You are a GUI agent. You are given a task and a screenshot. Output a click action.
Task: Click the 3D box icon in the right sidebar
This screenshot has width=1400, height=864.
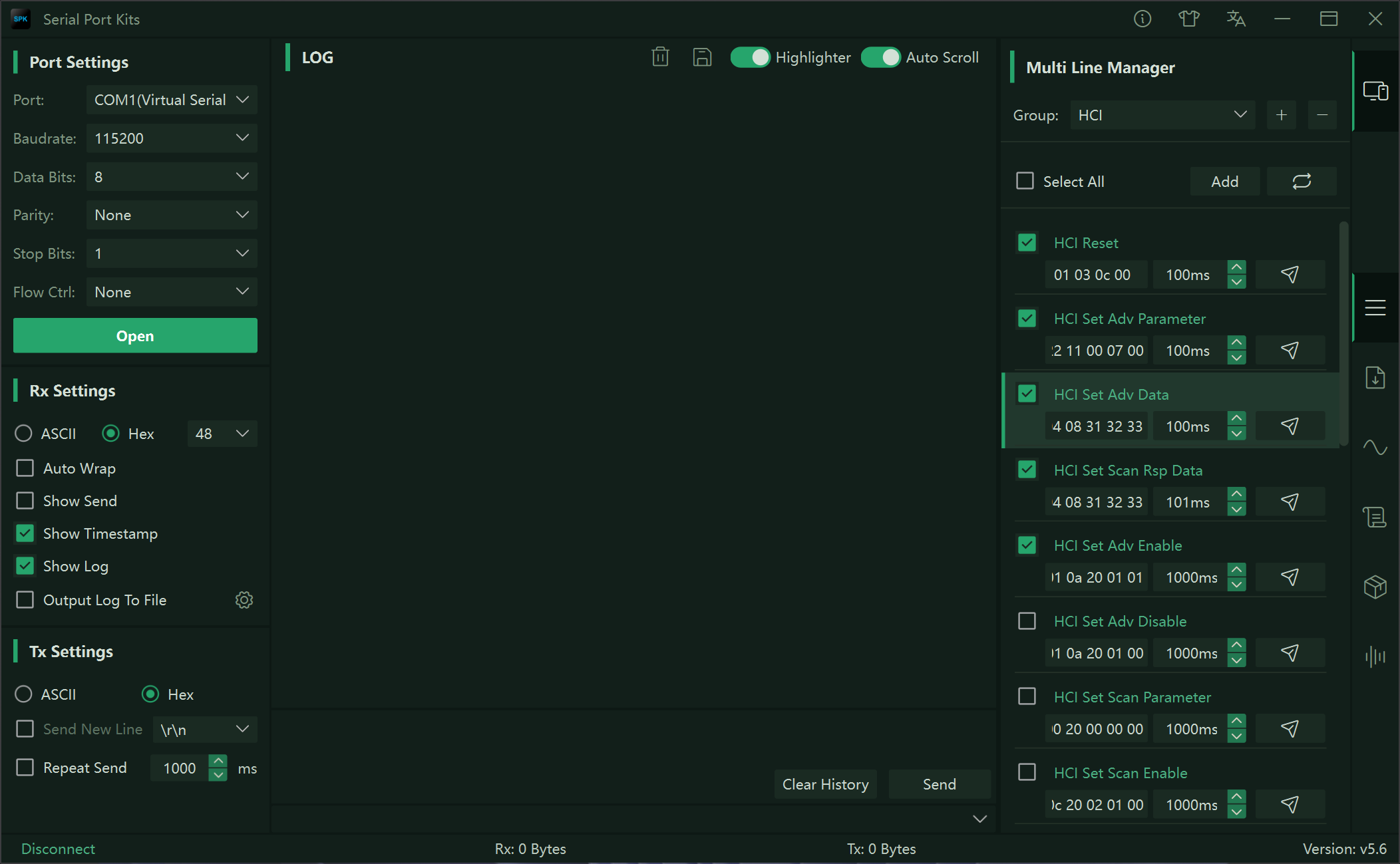pyautogui.click(x=1375, y=587)
